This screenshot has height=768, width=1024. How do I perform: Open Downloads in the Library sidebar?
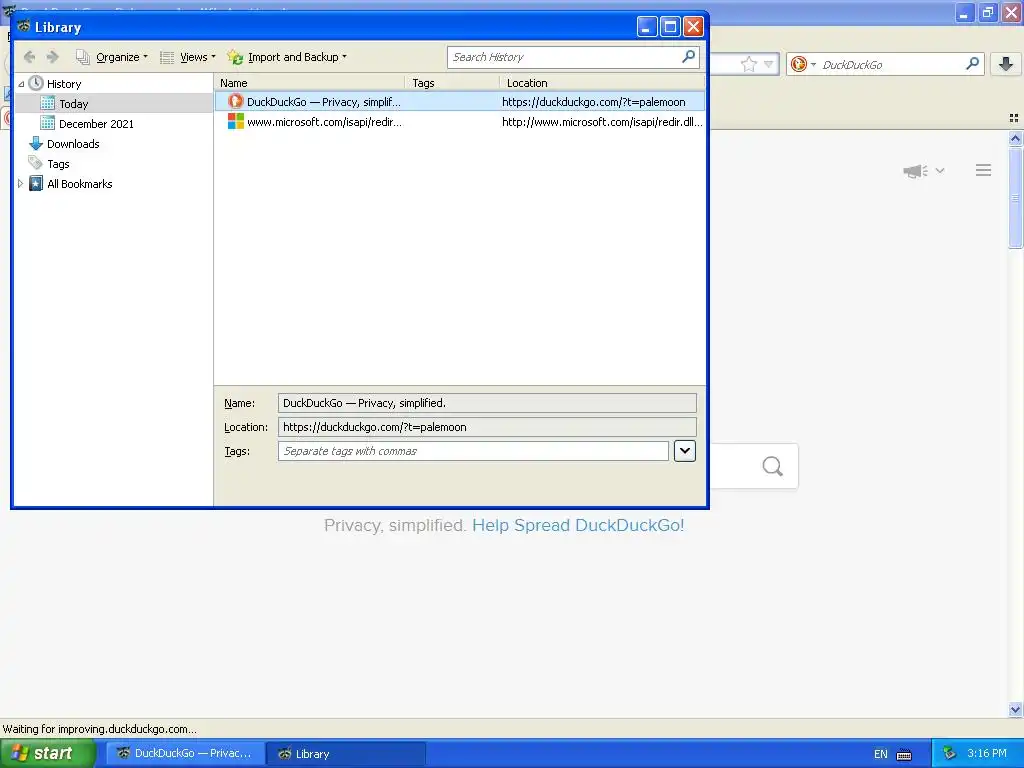tap(73, 144)
